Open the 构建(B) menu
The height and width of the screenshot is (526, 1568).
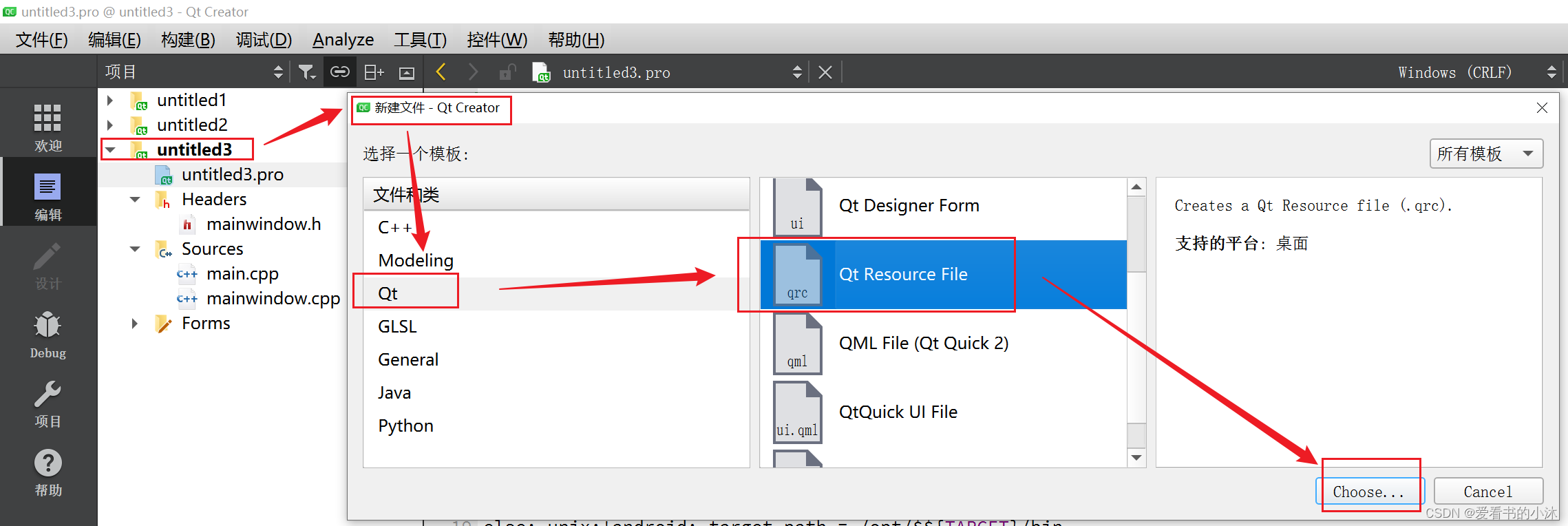188,40
